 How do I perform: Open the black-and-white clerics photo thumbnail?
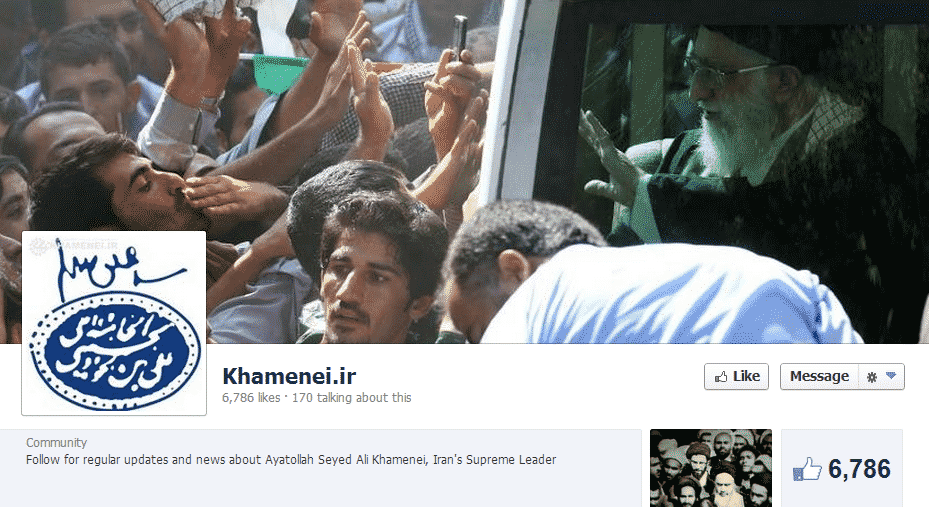point(711,468)
